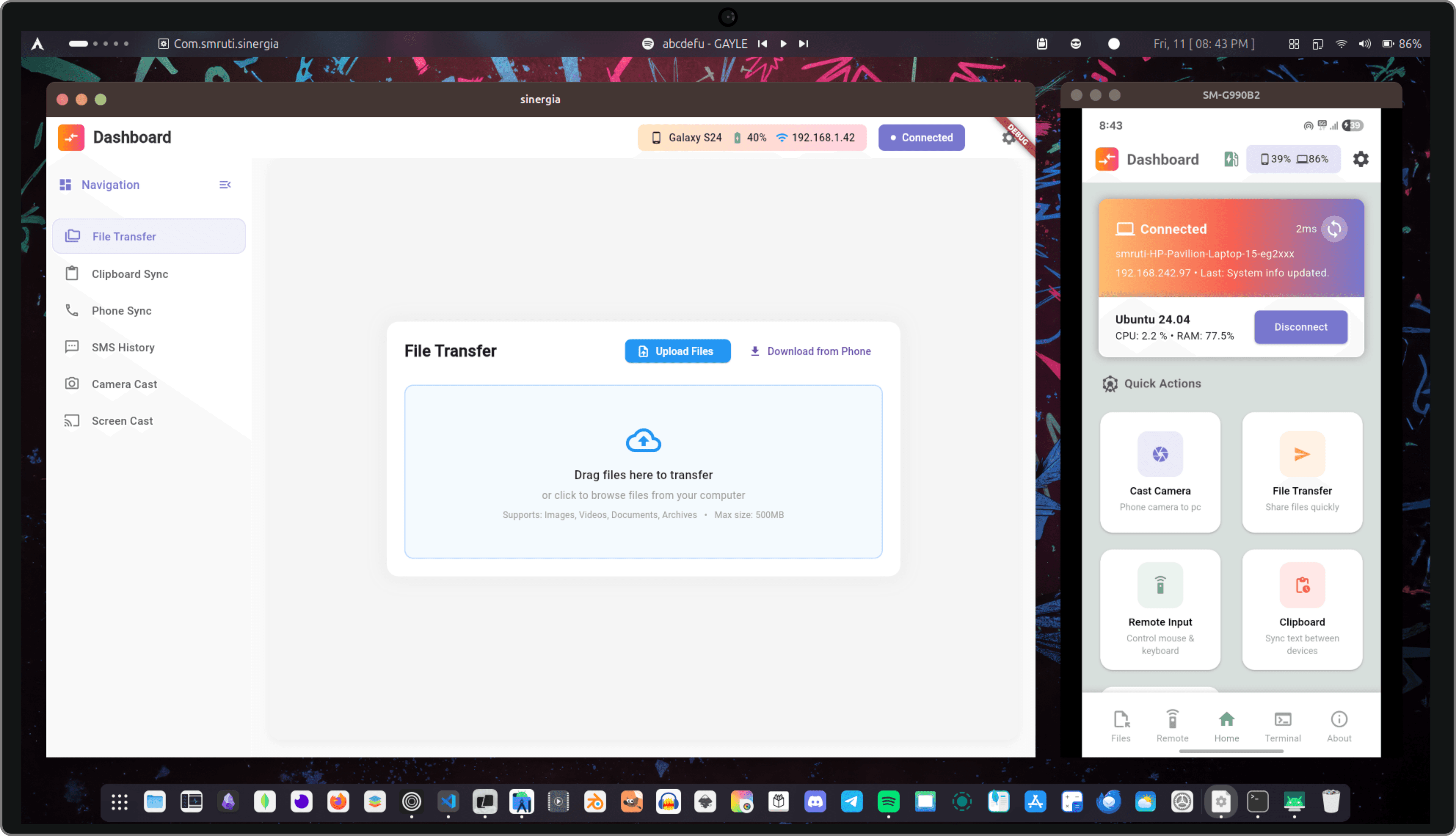Click Download from Phone link
The image size is (1456, 836).
coord(810,351)
